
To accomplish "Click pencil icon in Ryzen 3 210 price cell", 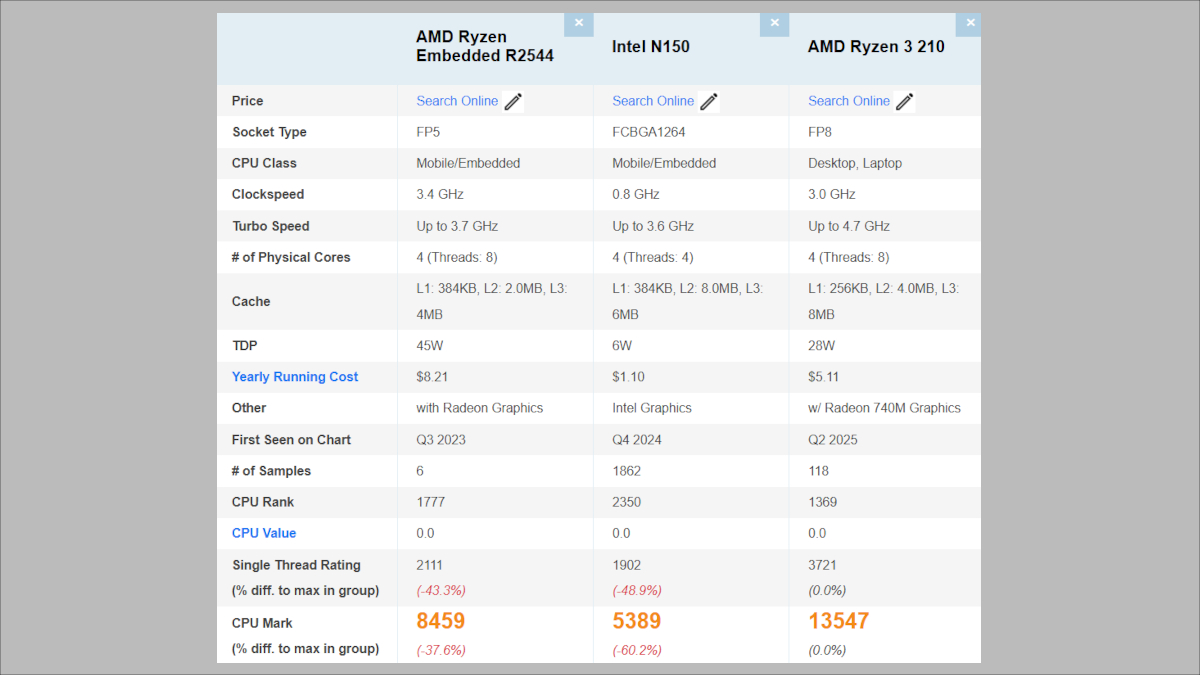I will pyautogui.click(x=905, y=101).
